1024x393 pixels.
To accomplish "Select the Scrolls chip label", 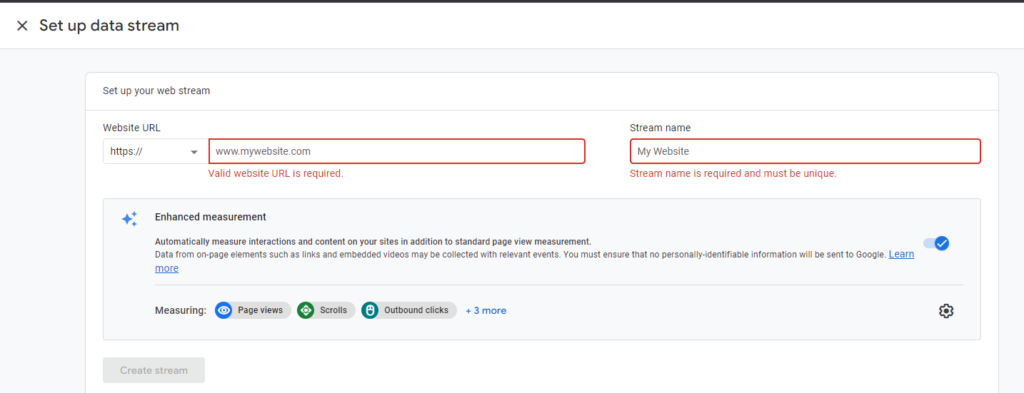I will [334, 311].
